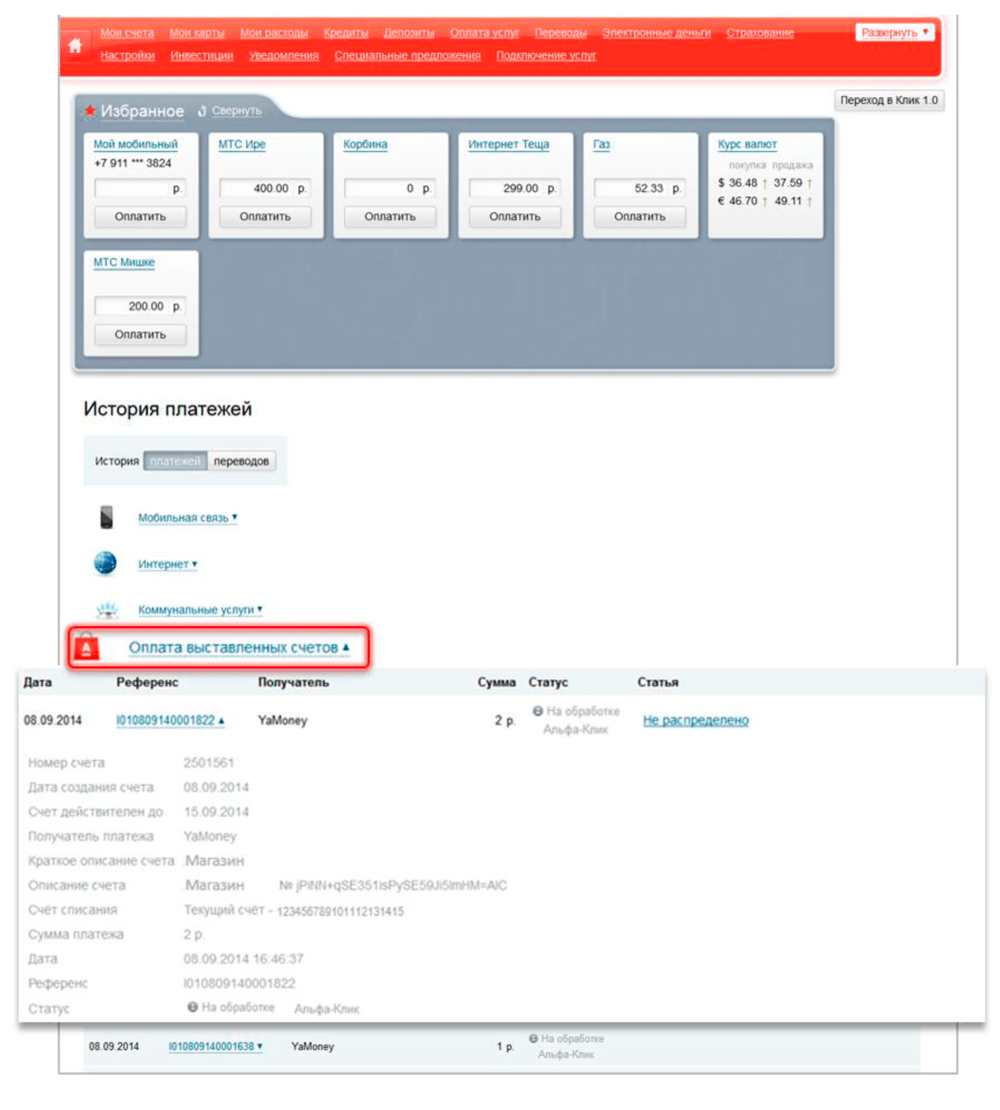Click amount field showing 200.00

coord(140,306)
